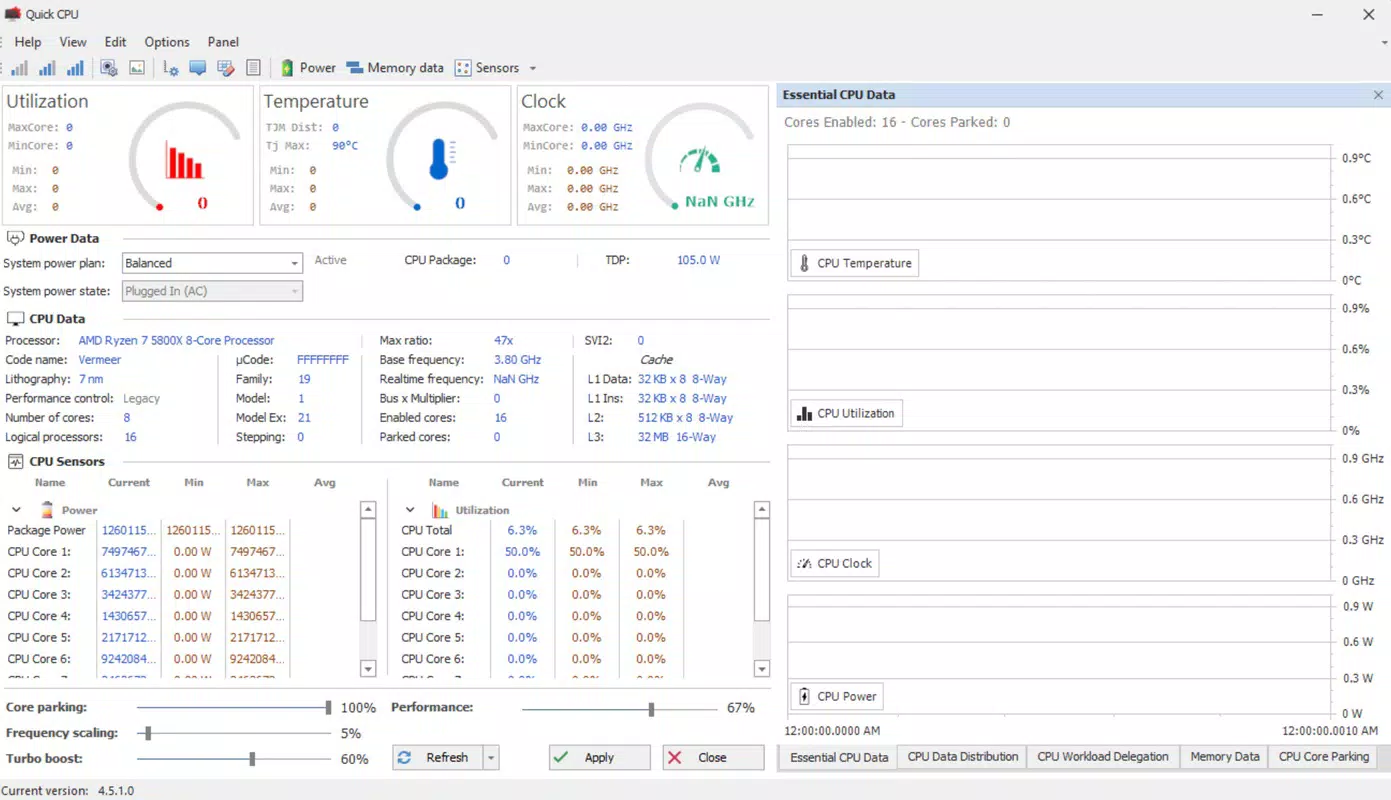This screenshot has height=800, width=1391.
Task: Open Power from the battery toolbar icon
Action: pyautogui.click(x=307, y=68)
